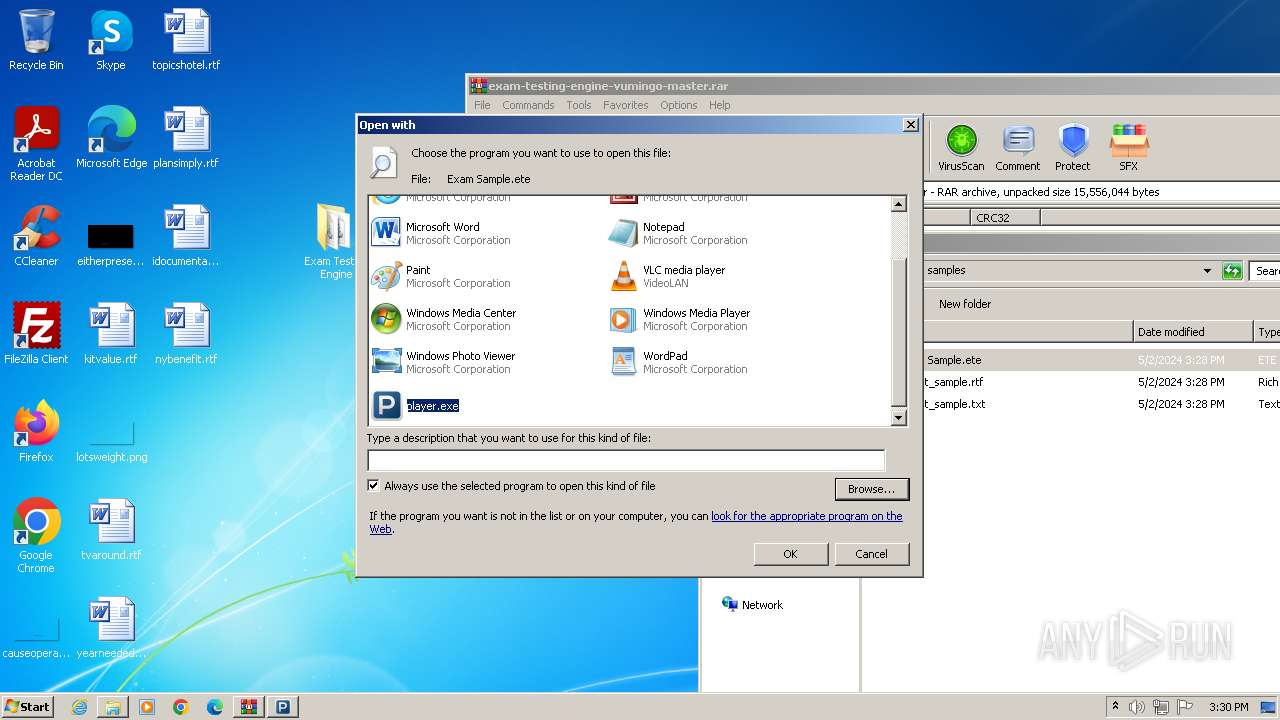Open Commands menu in WinRAR
The width and height of the screenshot is (1280, 720).
point(528,105)
